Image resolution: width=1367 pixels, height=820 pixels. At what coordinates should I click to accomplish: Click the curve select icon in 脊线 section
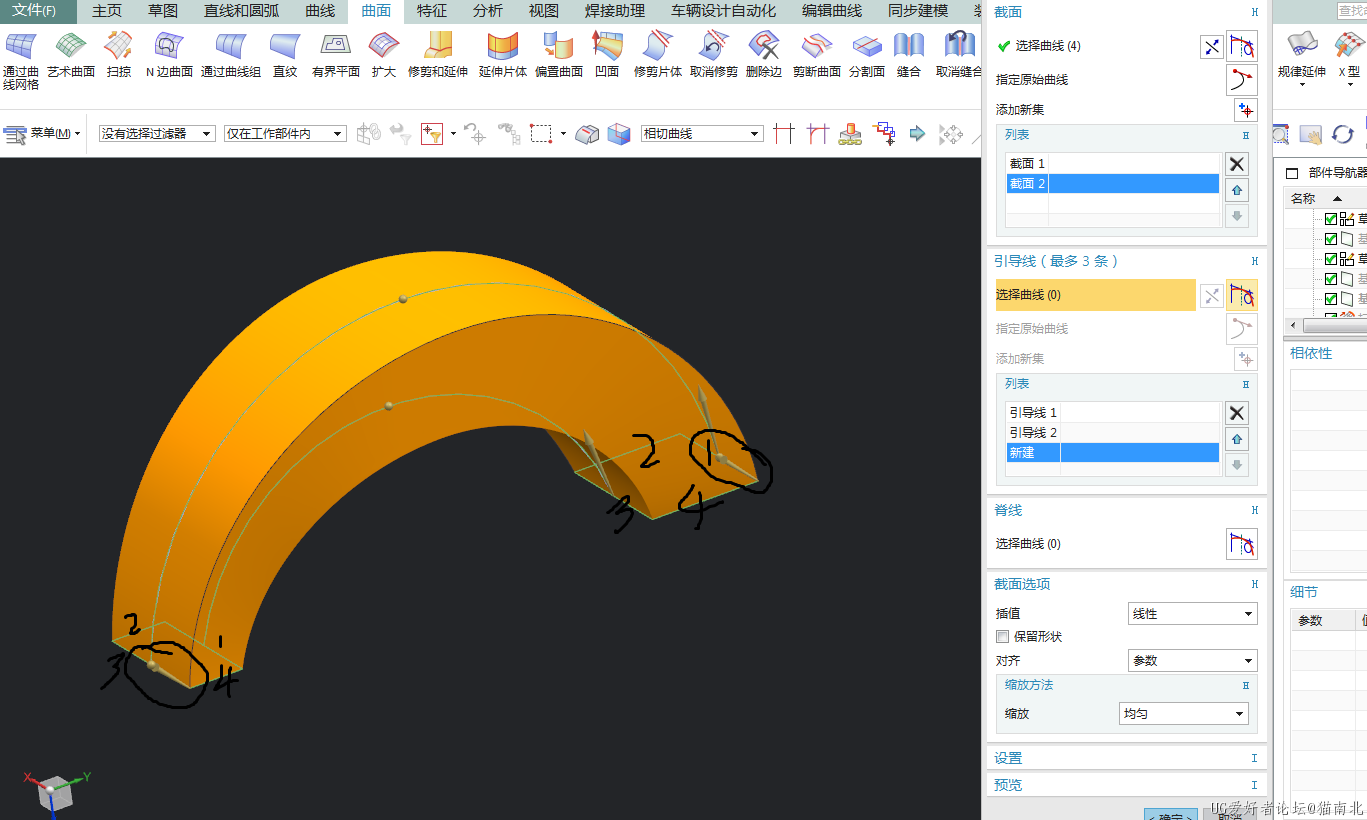pos(1241,544)
